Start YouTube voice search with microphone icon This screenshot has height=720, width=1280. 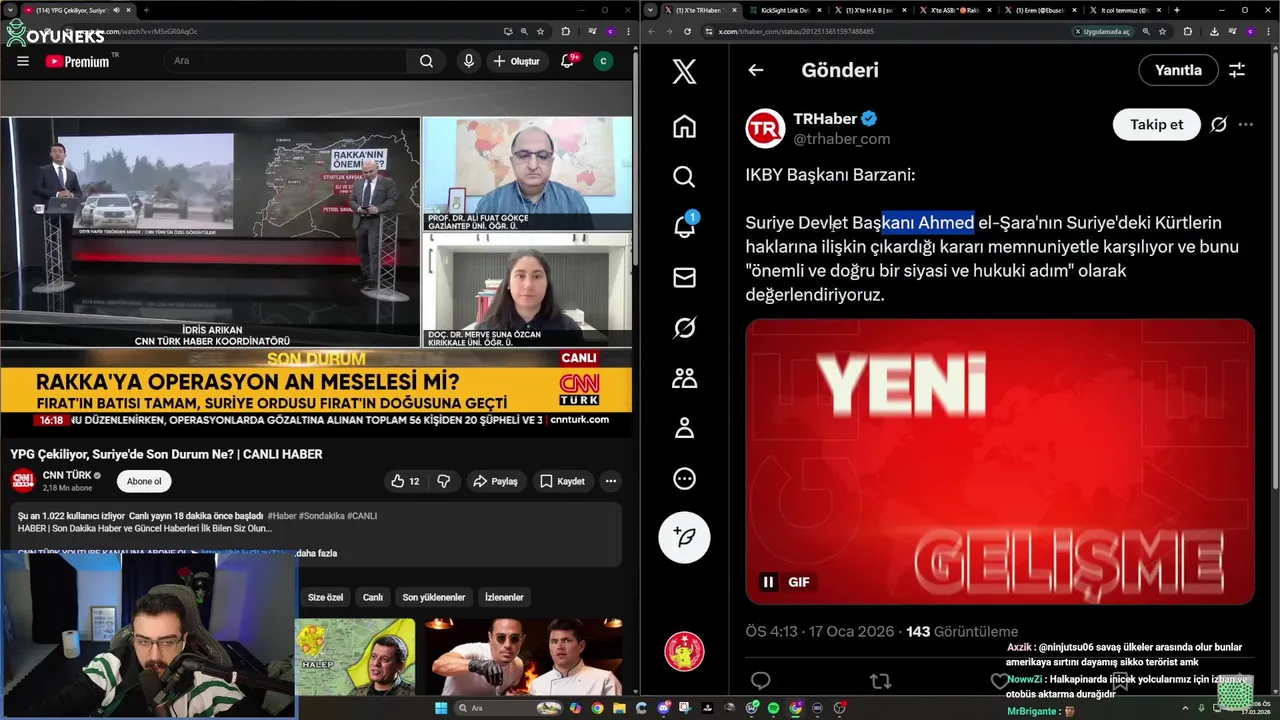pos(468,61)
